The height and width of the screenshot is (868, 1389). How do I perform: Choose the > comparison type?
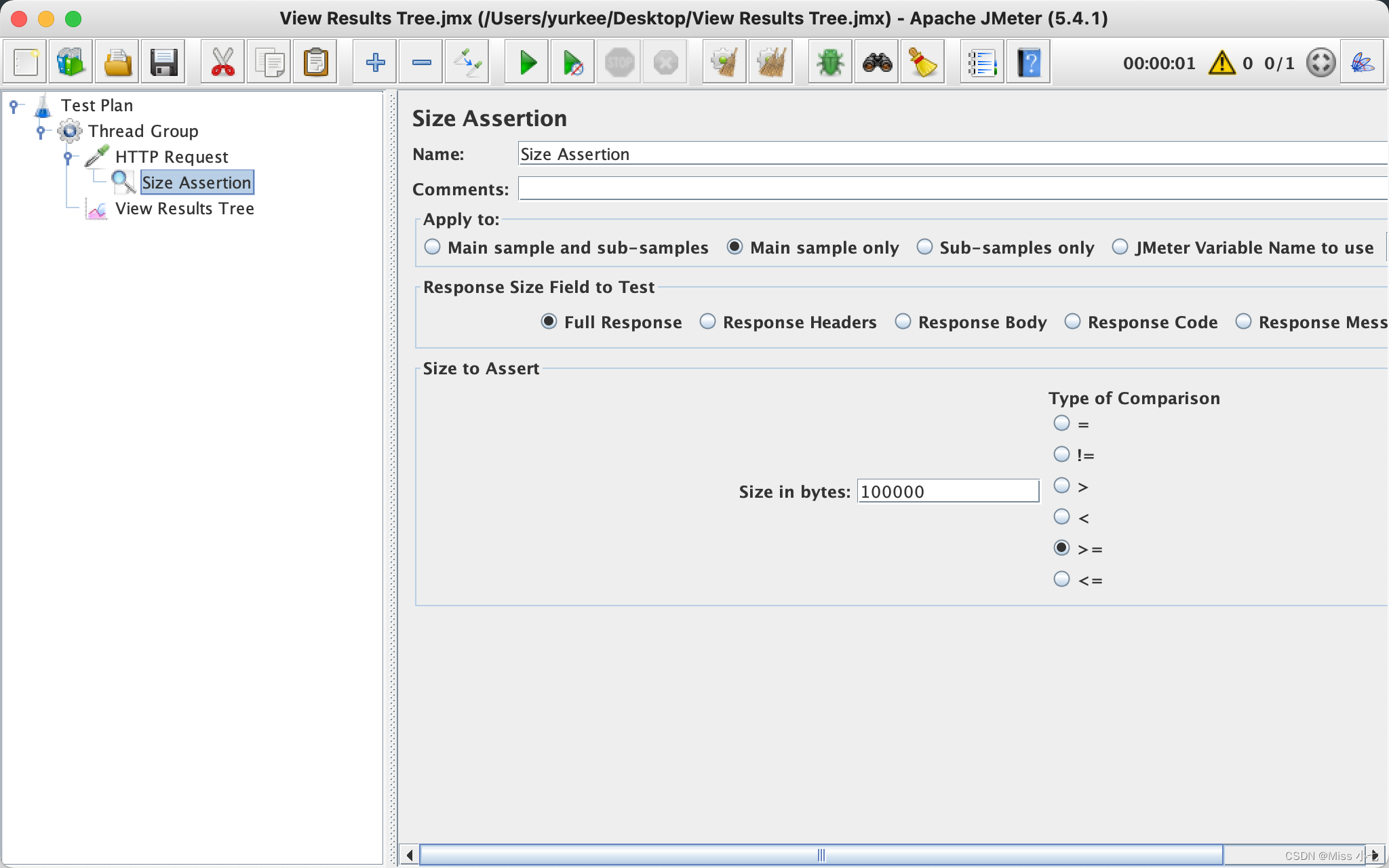[x=1061, y=486]
